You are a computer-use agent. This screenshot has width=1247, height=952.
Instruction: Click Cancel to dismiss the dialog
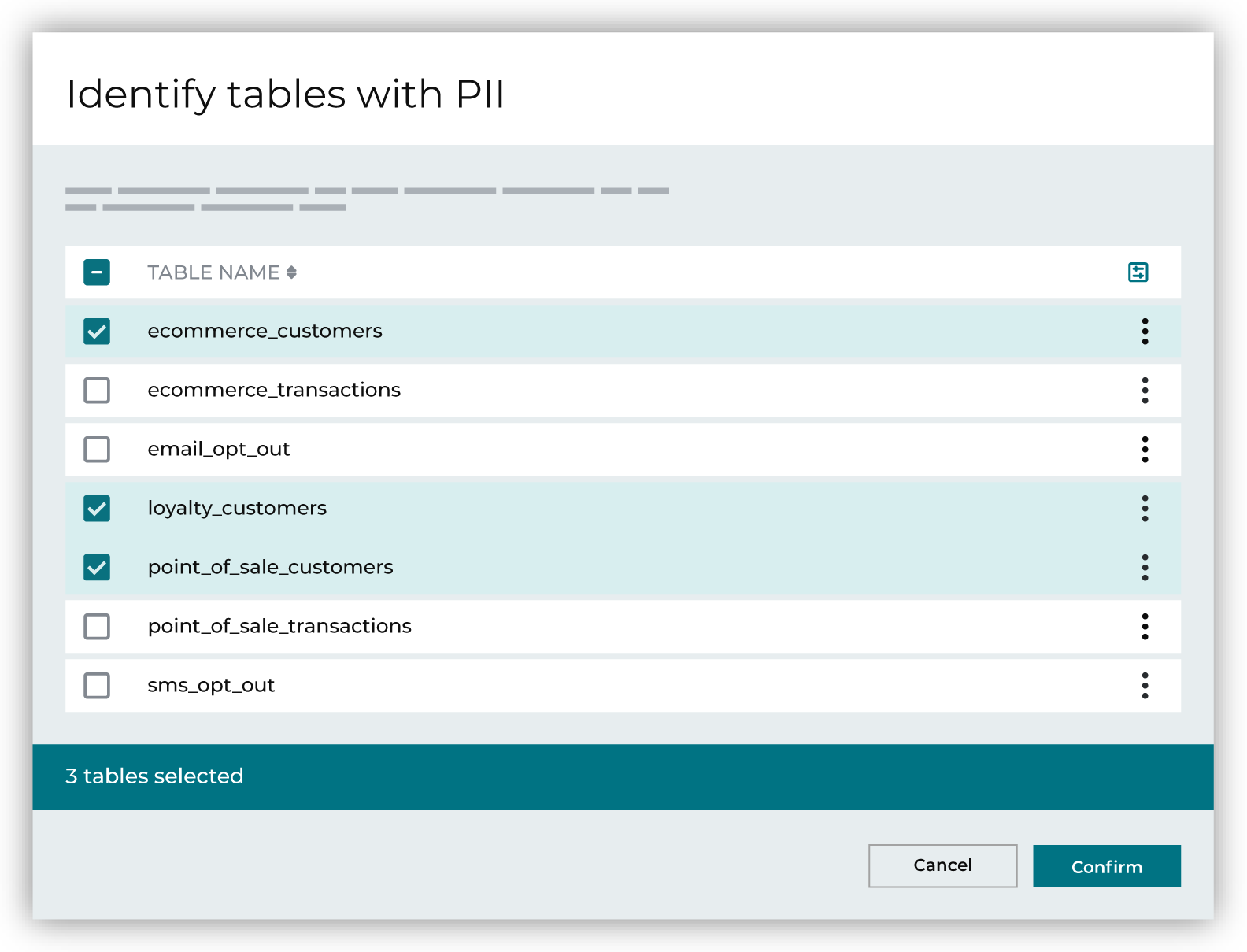click(942, 865)
